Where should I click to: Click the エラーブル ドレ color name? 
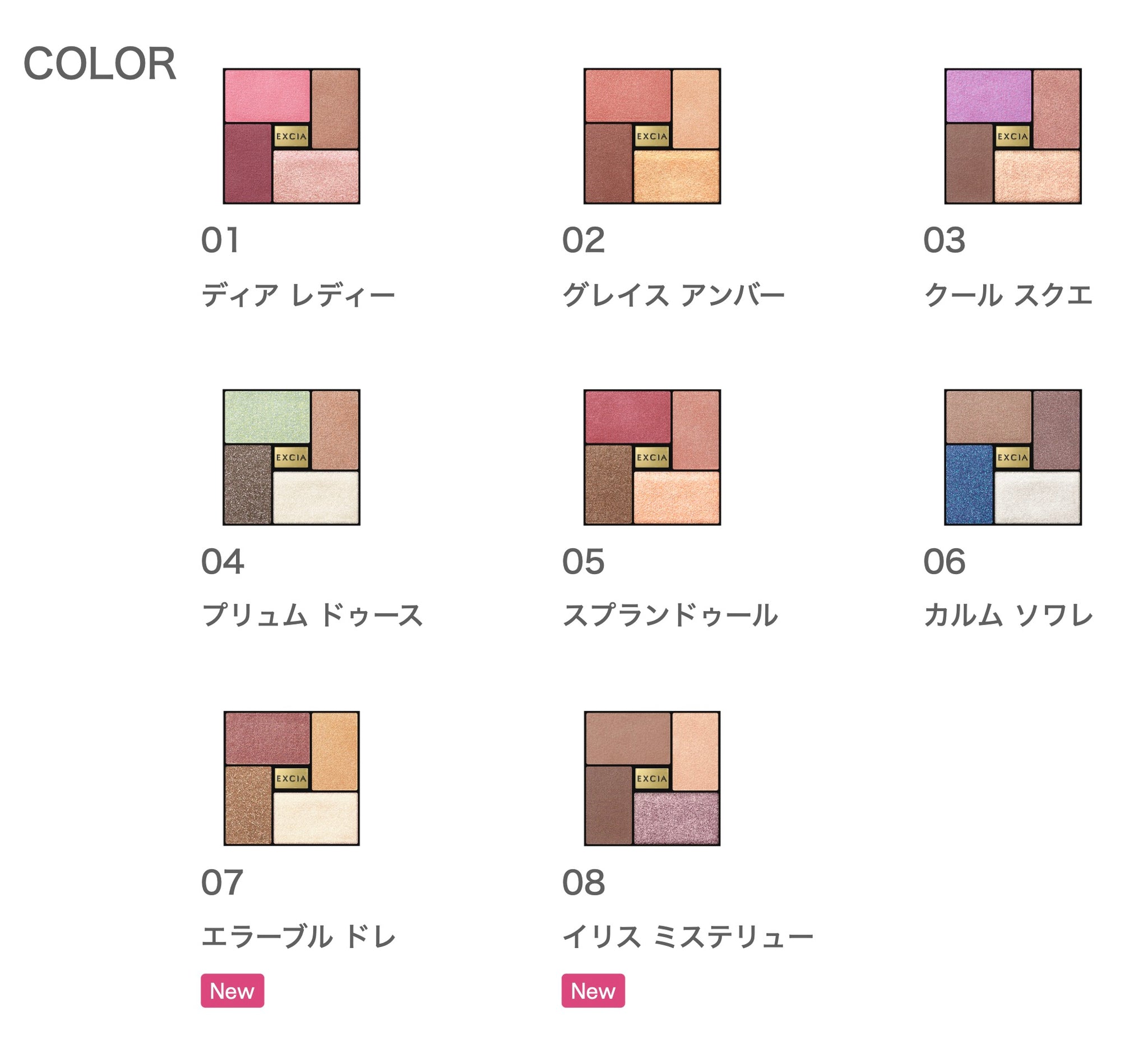click(x=298, y=937)
